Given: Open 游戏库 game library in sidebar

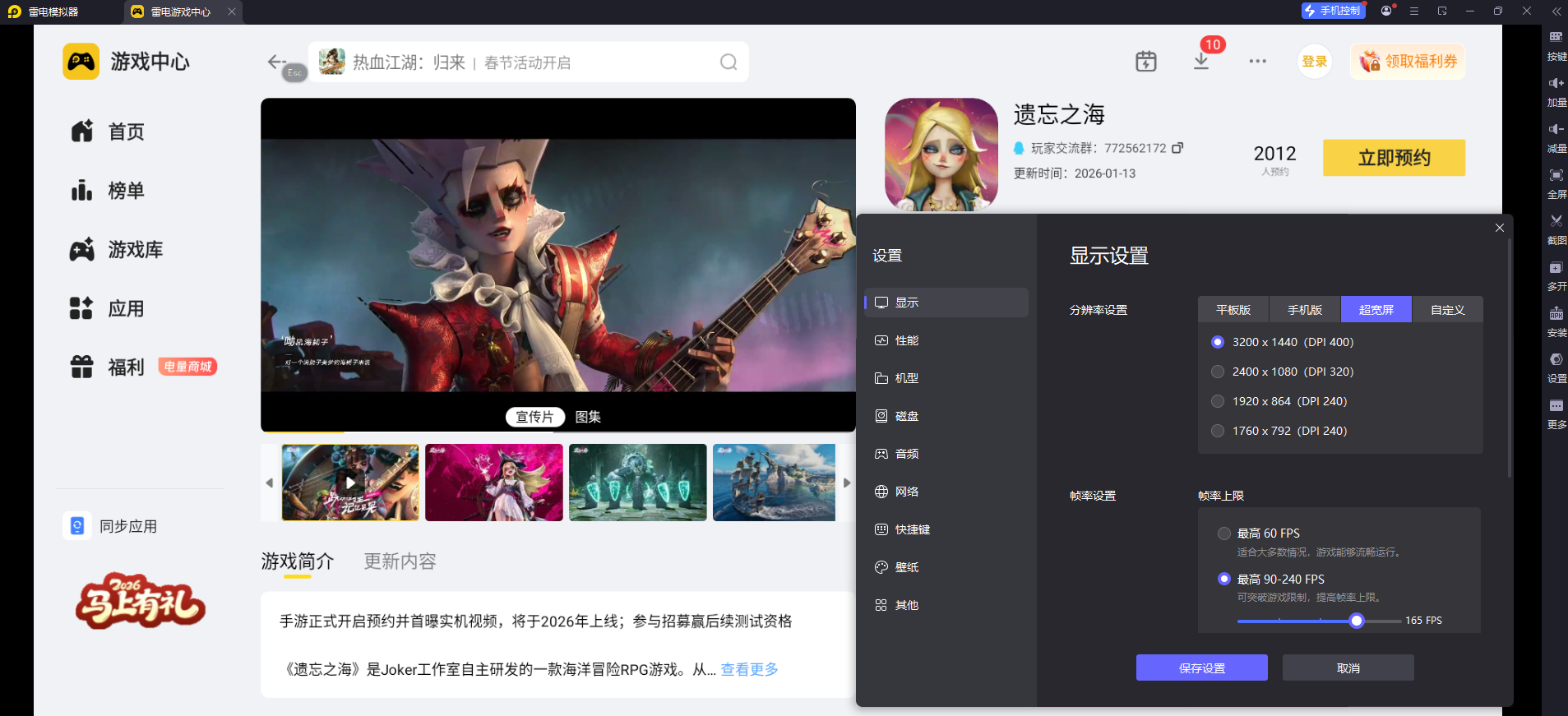Looking at the screenshot, I should coord(116,250).
